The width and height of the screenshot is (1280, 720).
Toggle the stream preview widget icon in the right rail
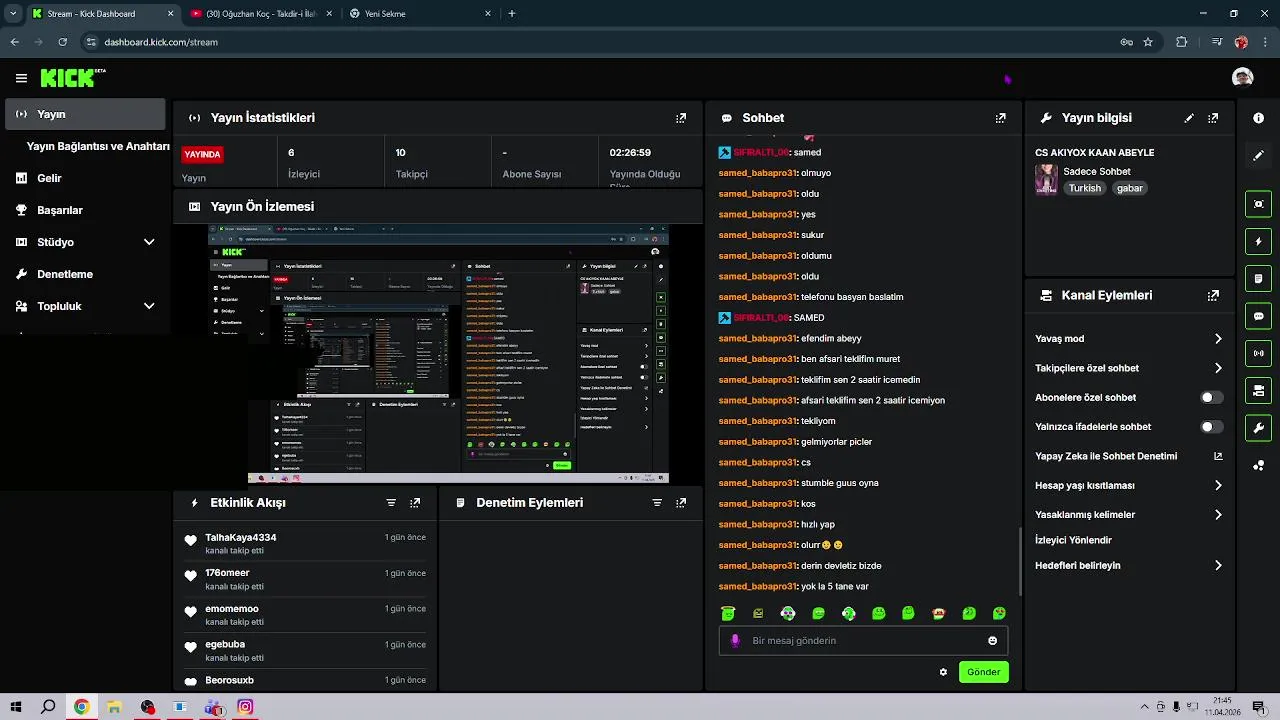tap(1258, 204)
